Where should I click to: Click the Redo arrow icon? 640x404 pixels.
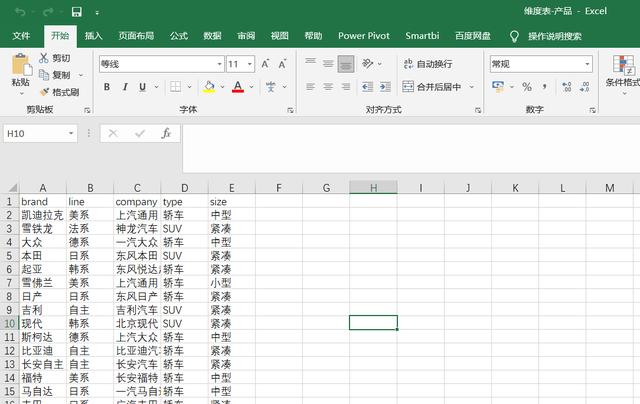click(48, 12)
